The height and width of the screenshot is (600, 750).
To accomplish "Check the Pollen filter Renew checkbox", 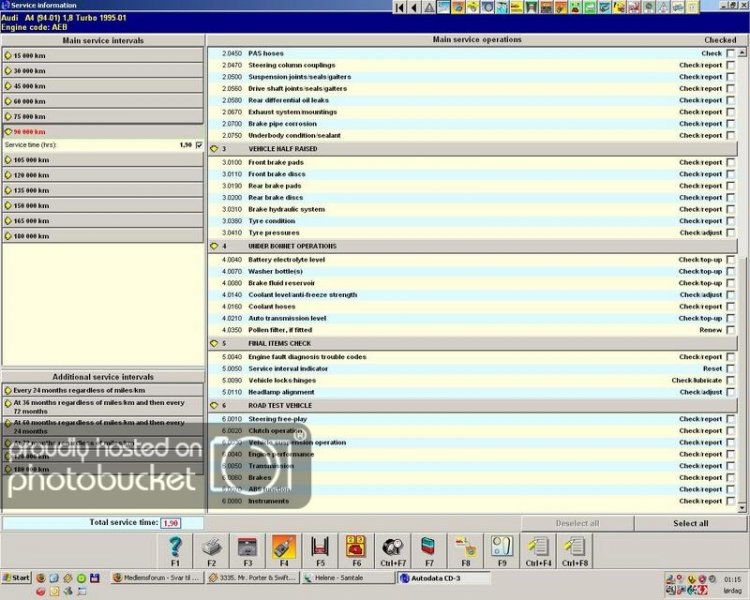I will (x=730, y=330).
